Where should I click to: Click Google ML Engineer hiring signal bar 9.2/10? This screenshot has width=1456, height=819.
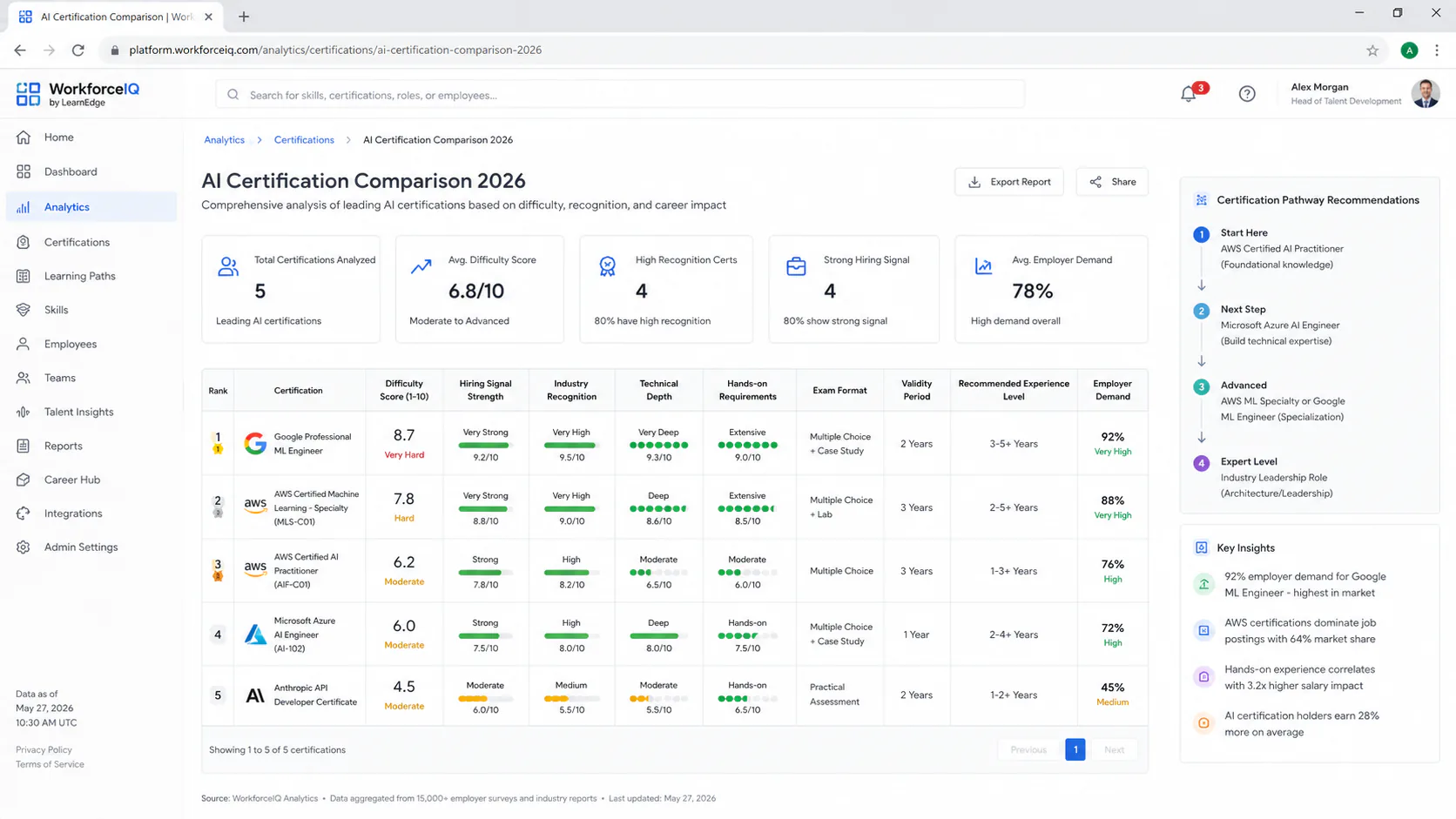click(485, 445)
